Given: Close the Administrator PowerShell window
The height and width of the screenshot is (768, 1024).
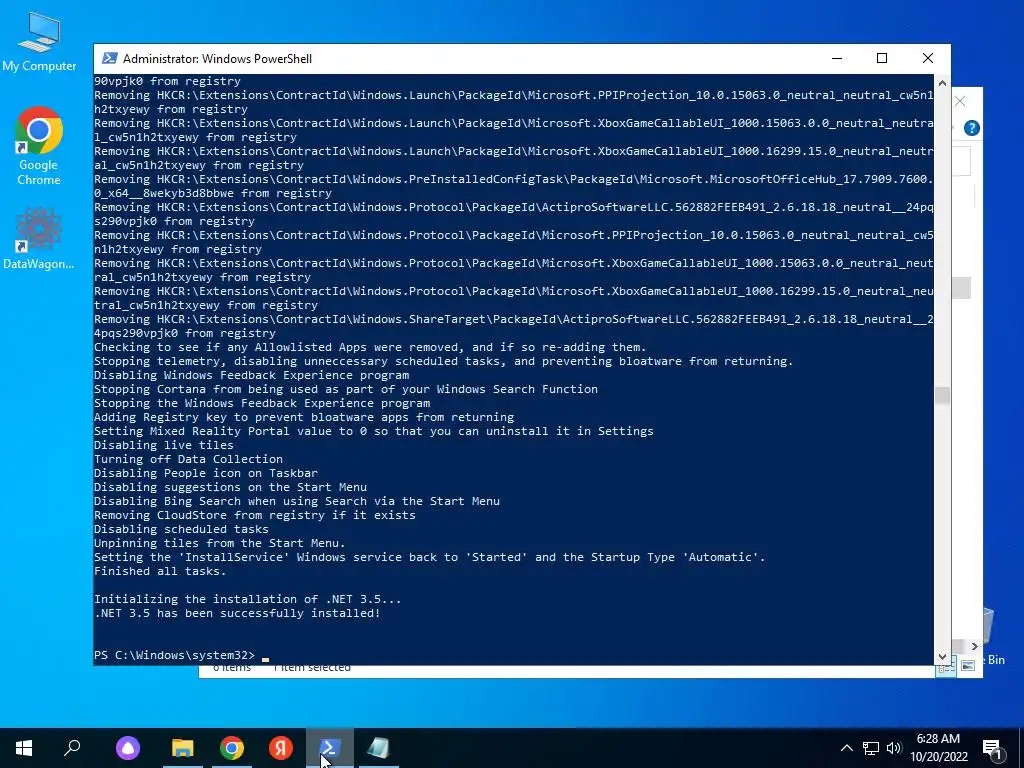Looking at the screenshot, I should pos(927,58).
